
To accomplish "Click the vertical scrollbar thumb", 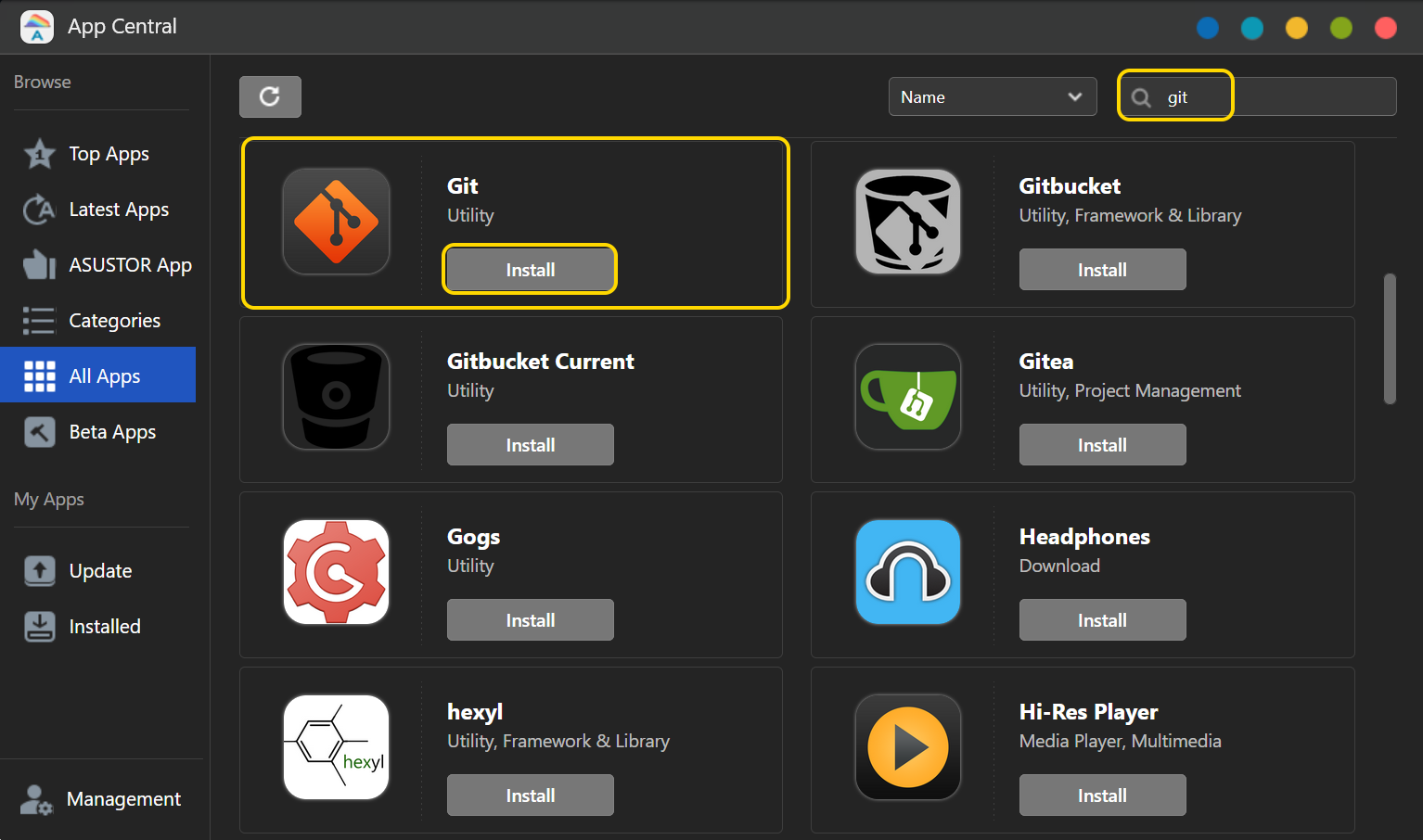I will [x=1390, y=338].
